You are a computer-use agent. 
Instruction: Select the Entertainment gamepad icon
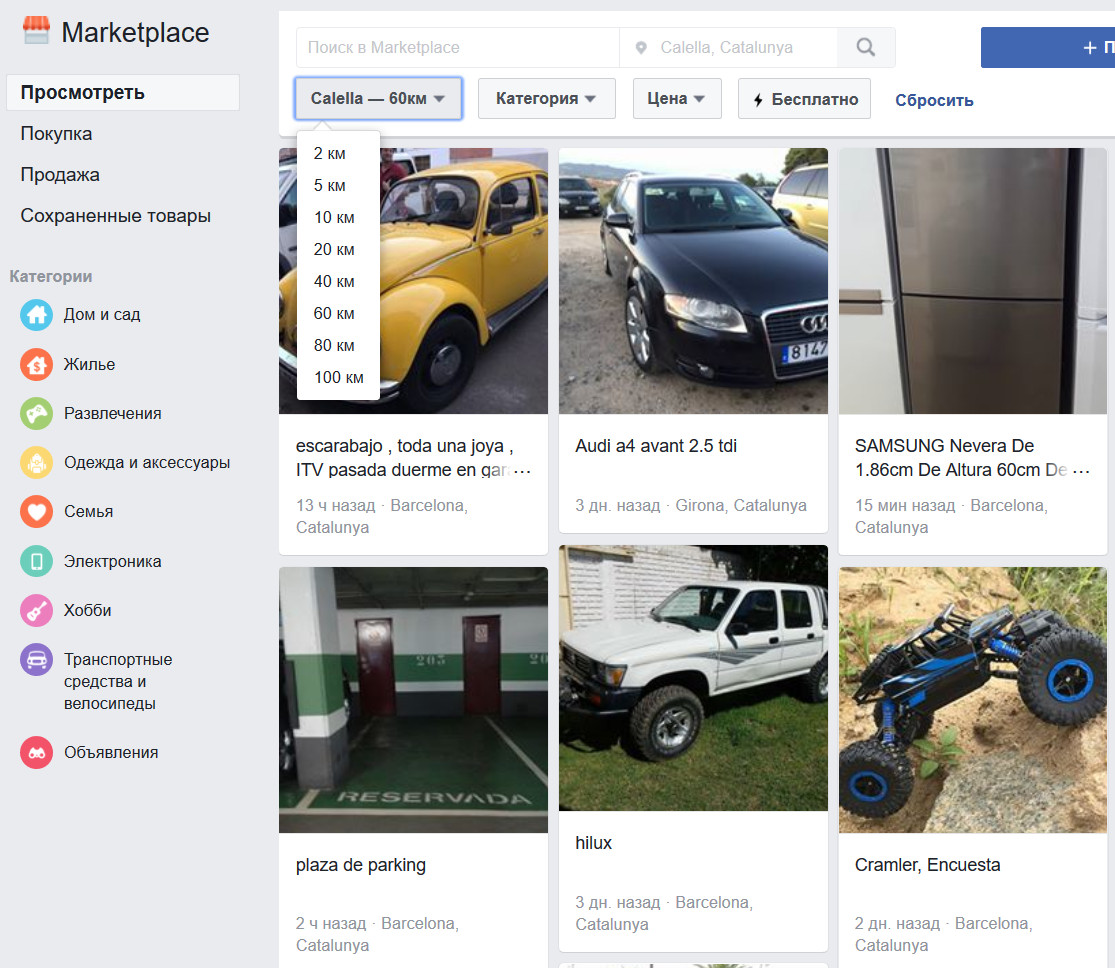pos(37,413)
